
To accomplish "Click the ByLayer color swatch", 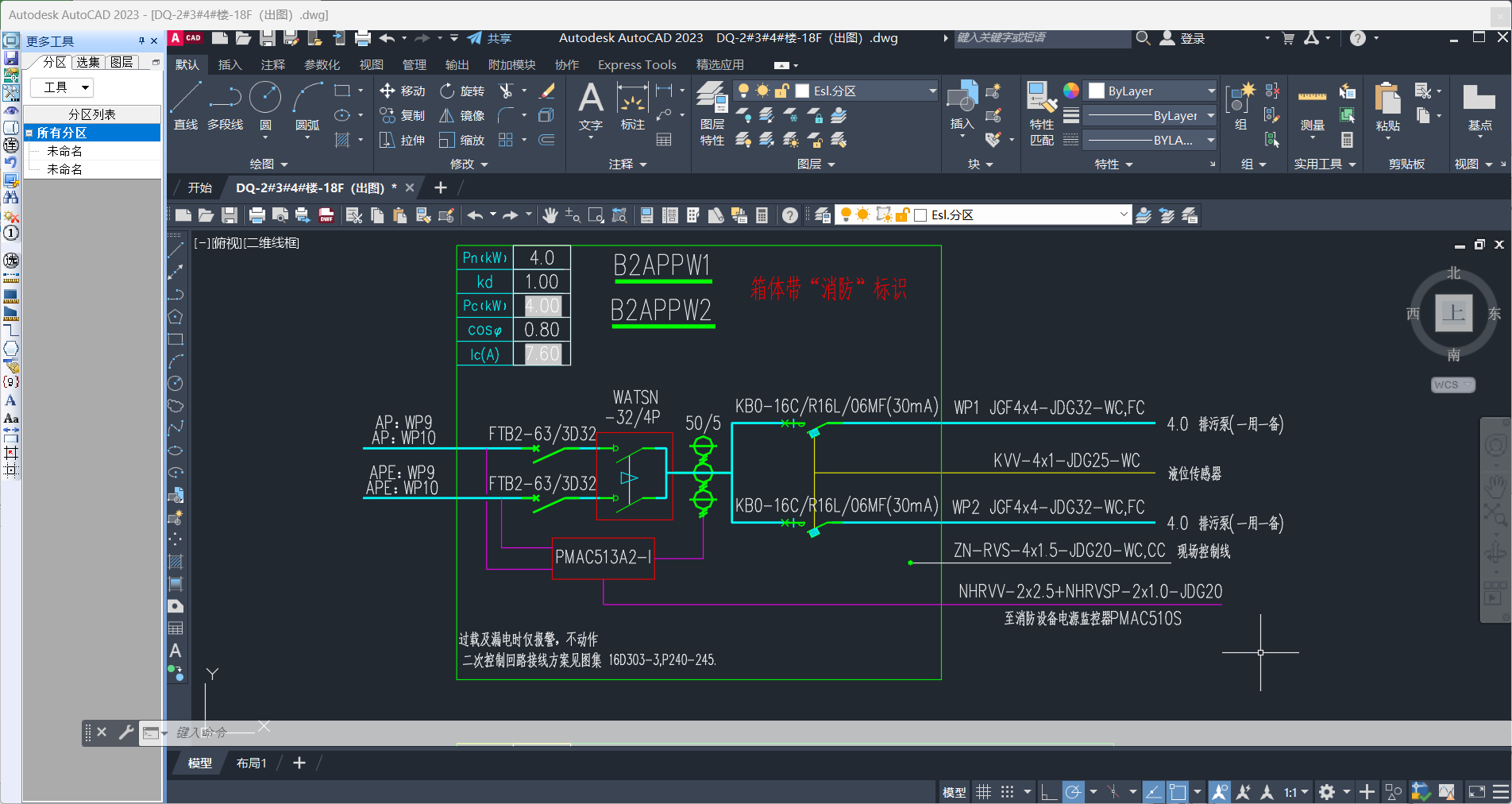I will point(1097,91).
